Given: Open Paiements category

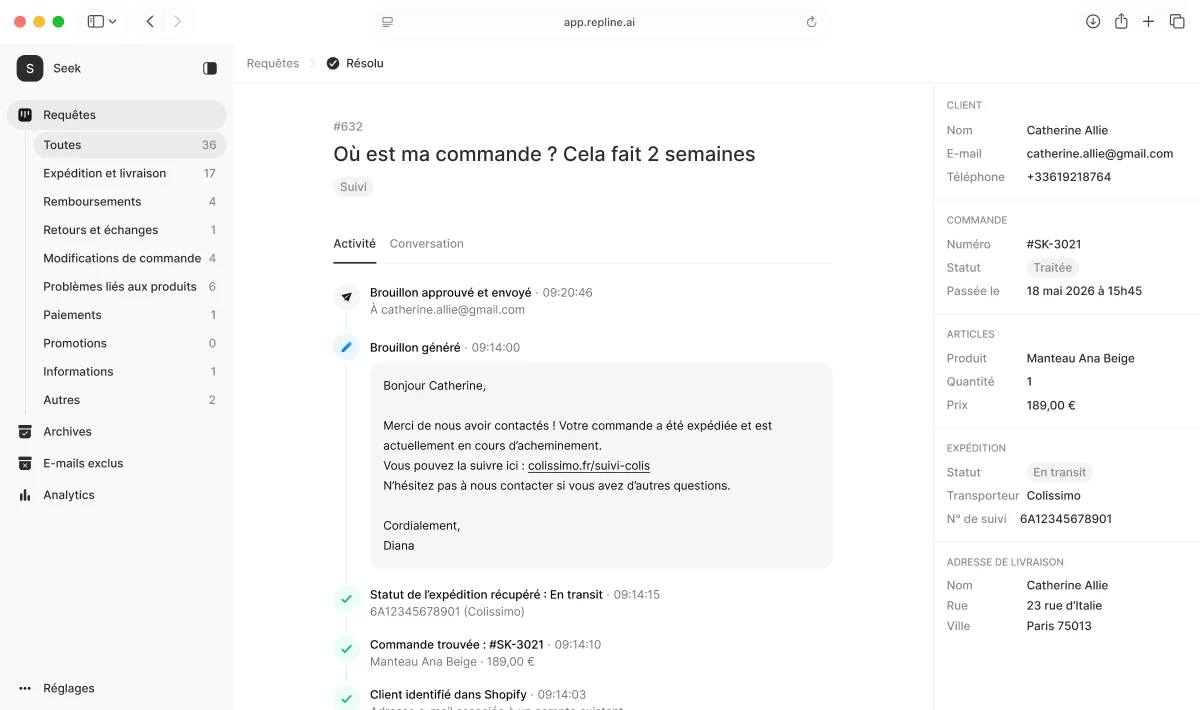Looking at the screenshot, I should point(130,315).
